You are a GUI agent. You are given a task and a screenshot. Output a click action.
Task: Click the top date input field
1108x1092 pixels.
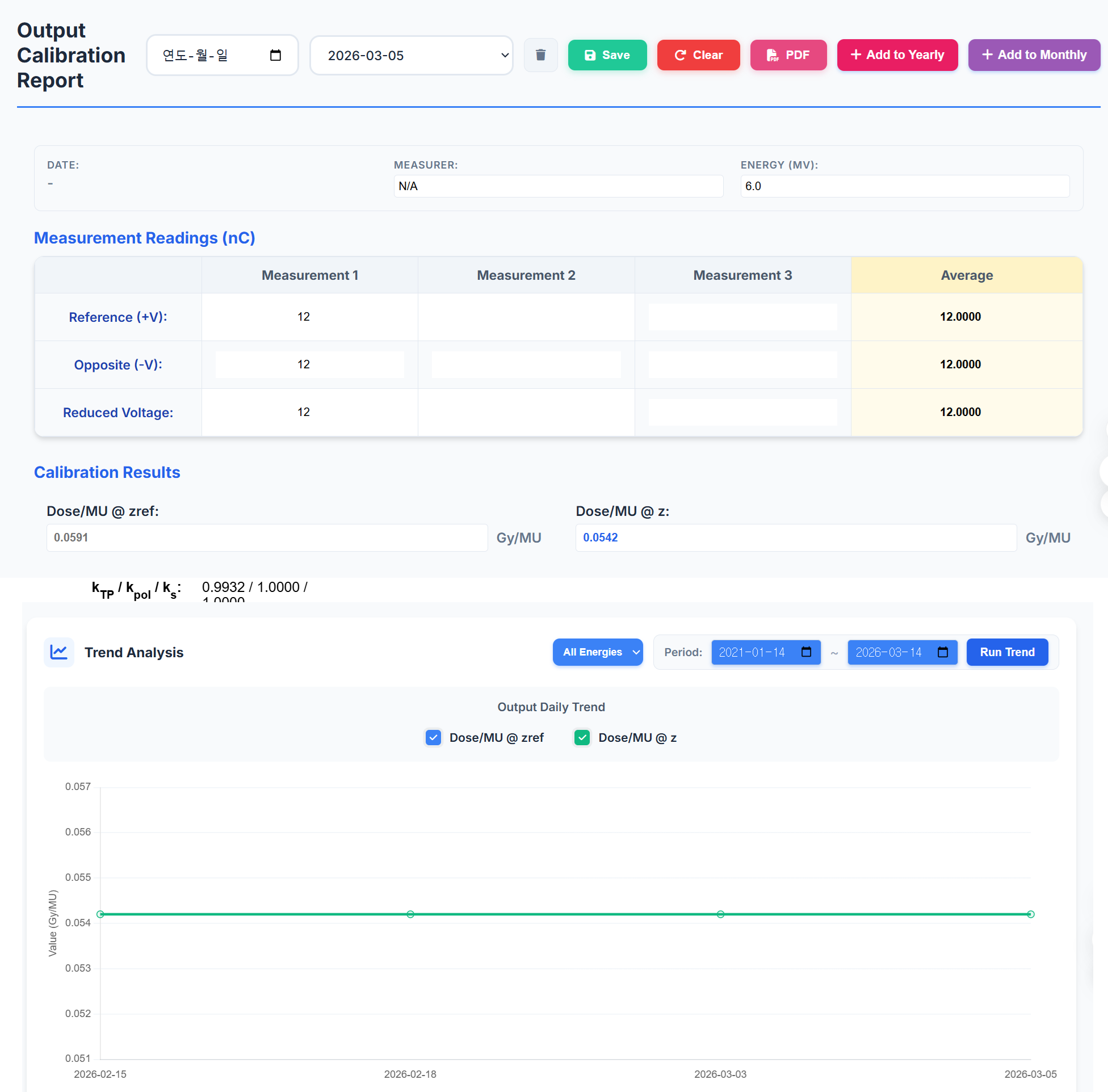(x=223, y=55)
